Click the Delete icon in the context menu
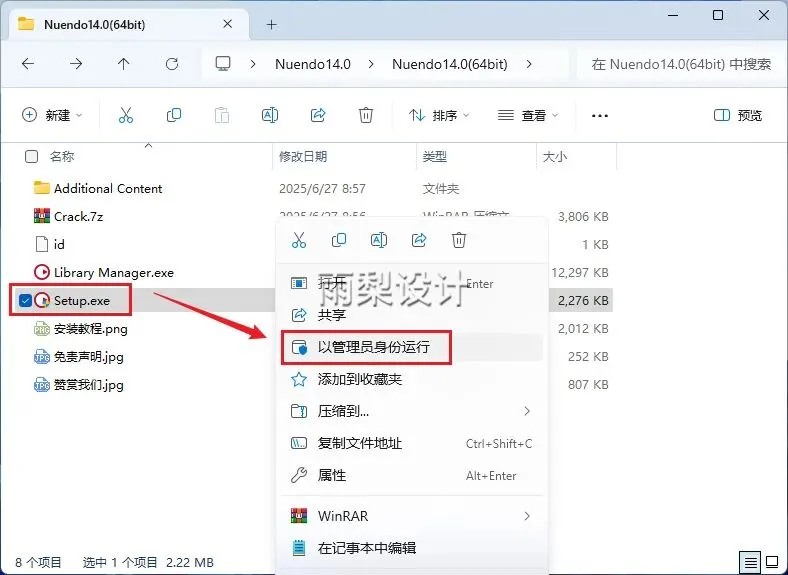Viewport: 788px width, 575px height. point(459,240)
